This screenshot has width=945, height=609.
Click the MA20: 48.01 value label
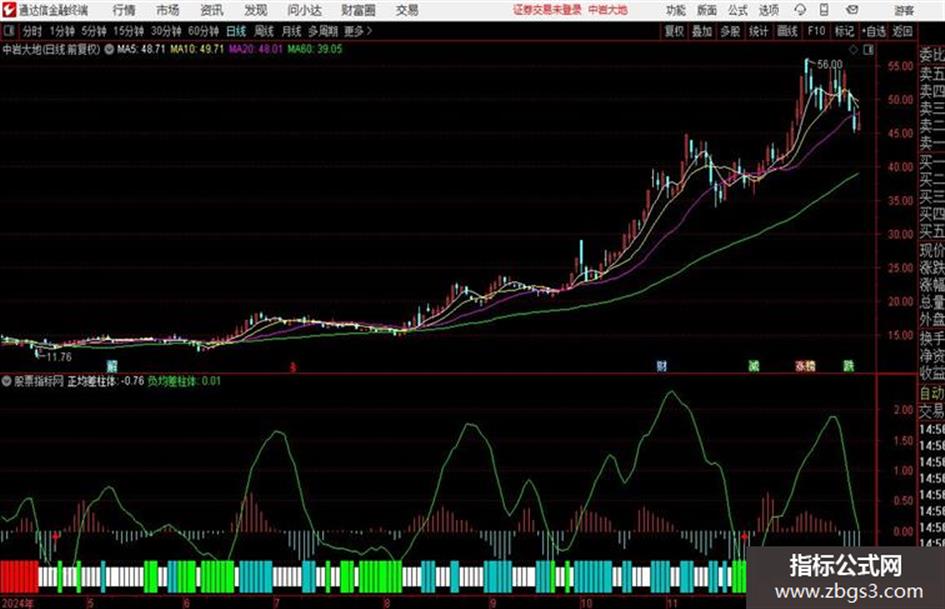[x=256, y=49]
